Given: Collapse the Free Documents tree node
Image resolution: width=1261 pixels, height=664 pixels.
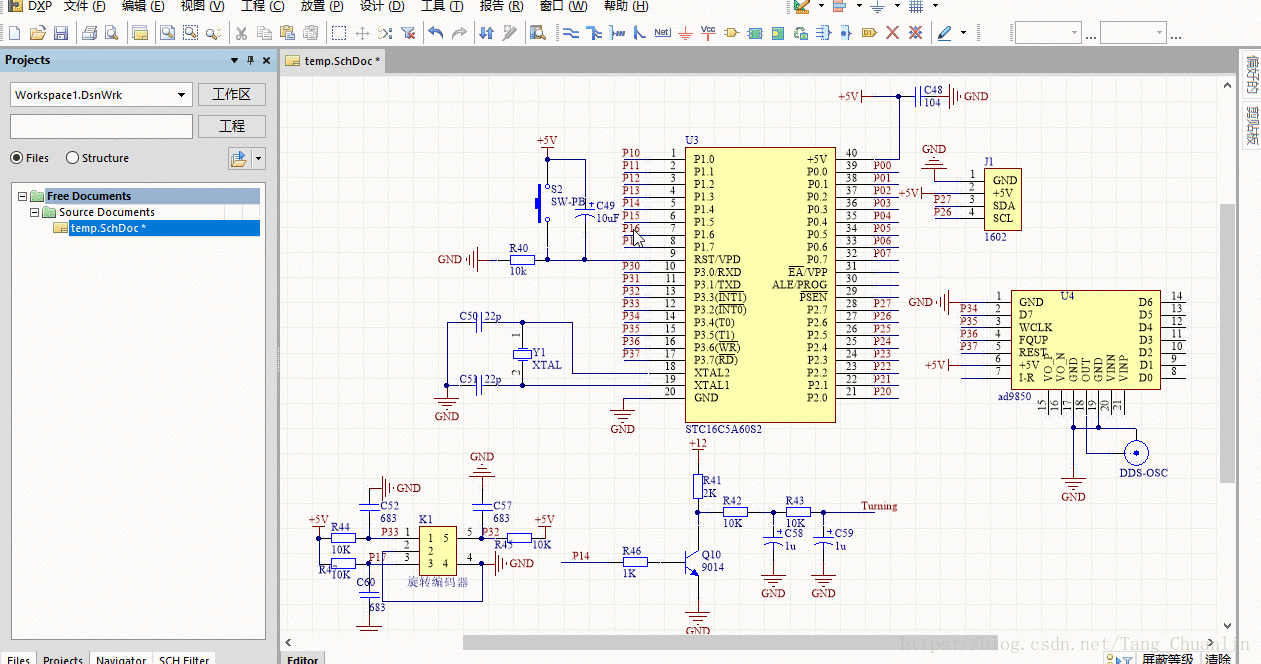Looking at the screenshot, I should pos(24,196).
